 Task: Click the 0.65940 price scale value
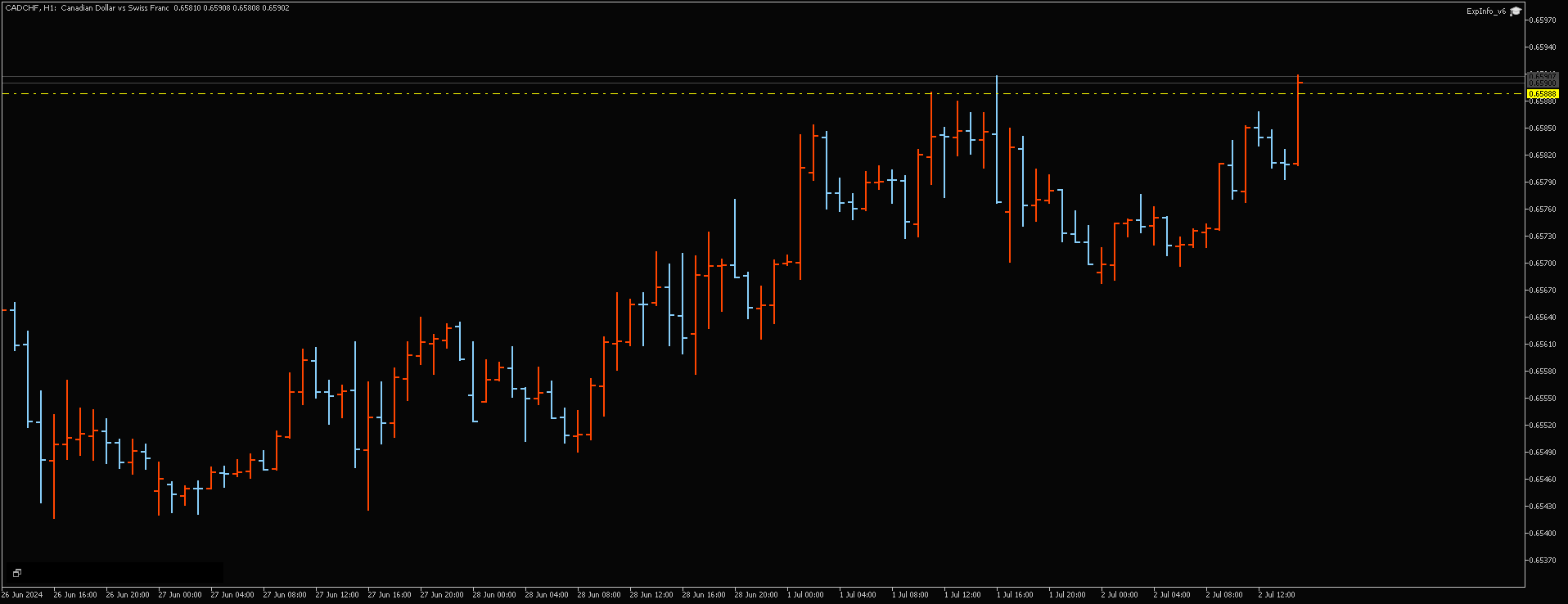point(1543,47)
